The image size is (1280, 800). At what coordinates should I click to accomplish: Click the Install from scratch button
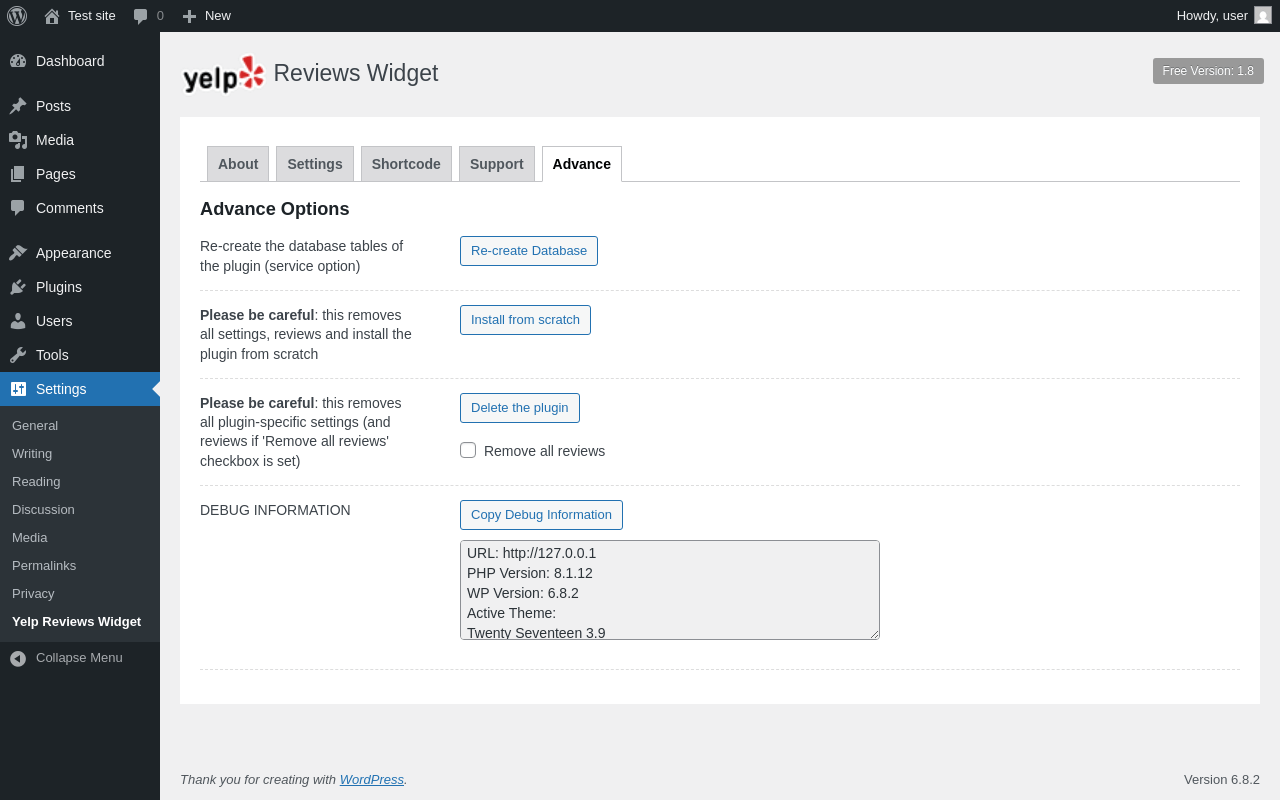525,320
